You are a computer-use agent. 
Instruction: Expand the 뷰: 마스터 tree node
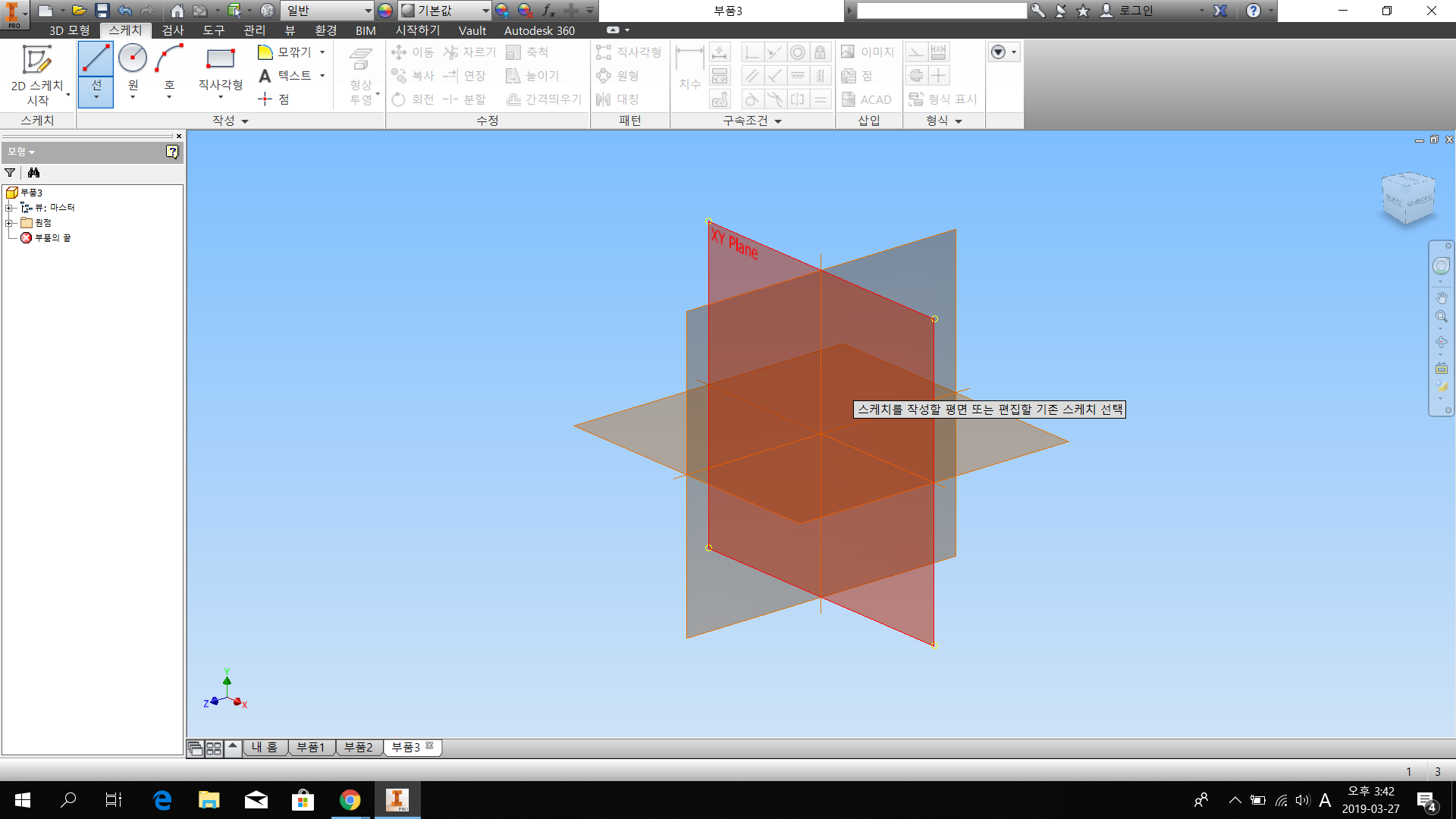[x=9, y=208]
